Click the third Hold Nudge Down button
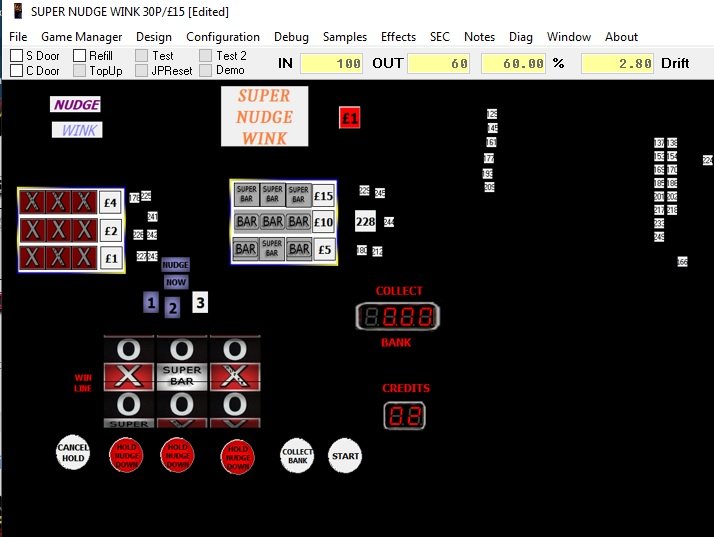Image resolution: width=714 pixels, height=537 pixels. click(237, 457)
